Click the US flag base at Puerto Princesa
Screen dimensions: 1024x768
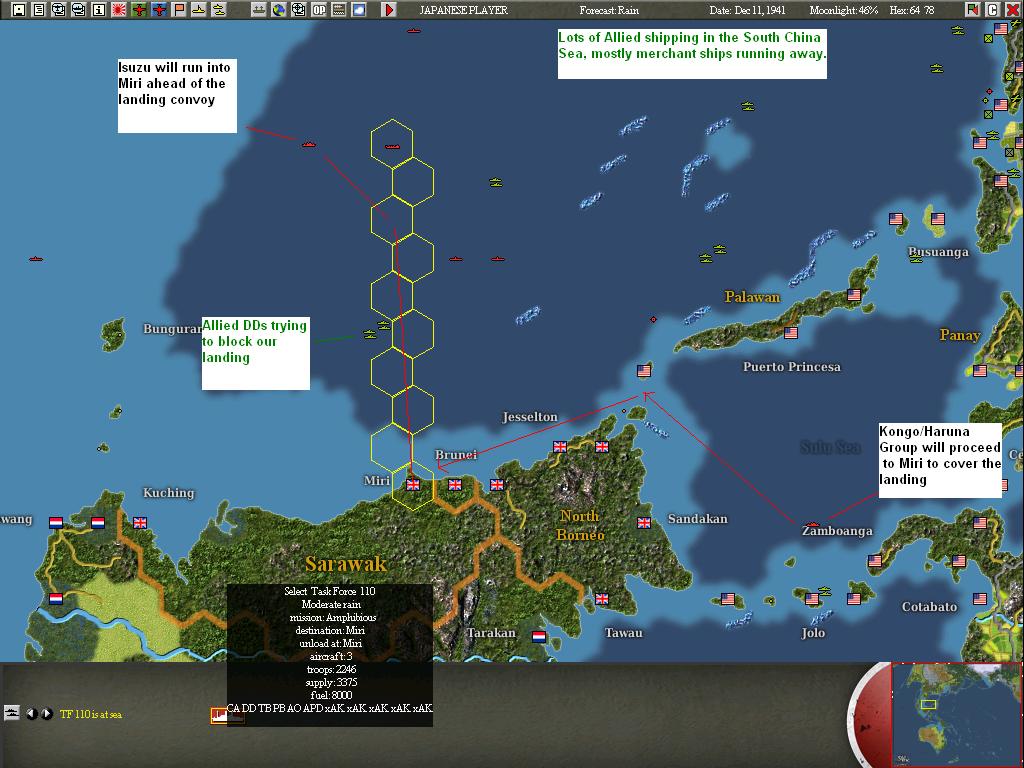[x=791, y=333]
